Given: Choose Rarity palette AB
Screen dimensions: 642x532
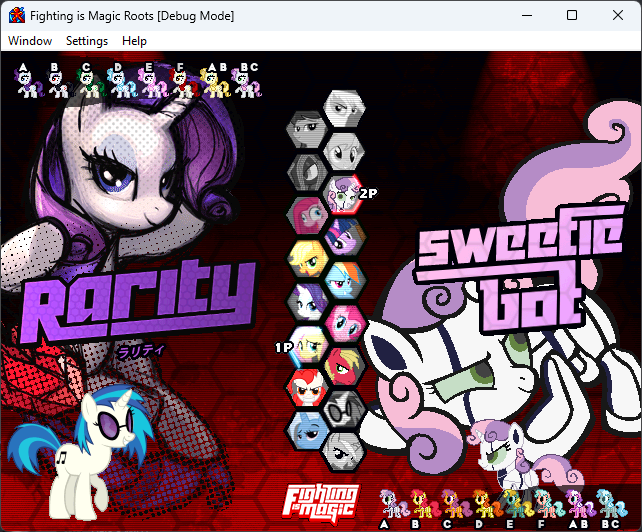Looking at the screenshot, I should coord(215,81).
